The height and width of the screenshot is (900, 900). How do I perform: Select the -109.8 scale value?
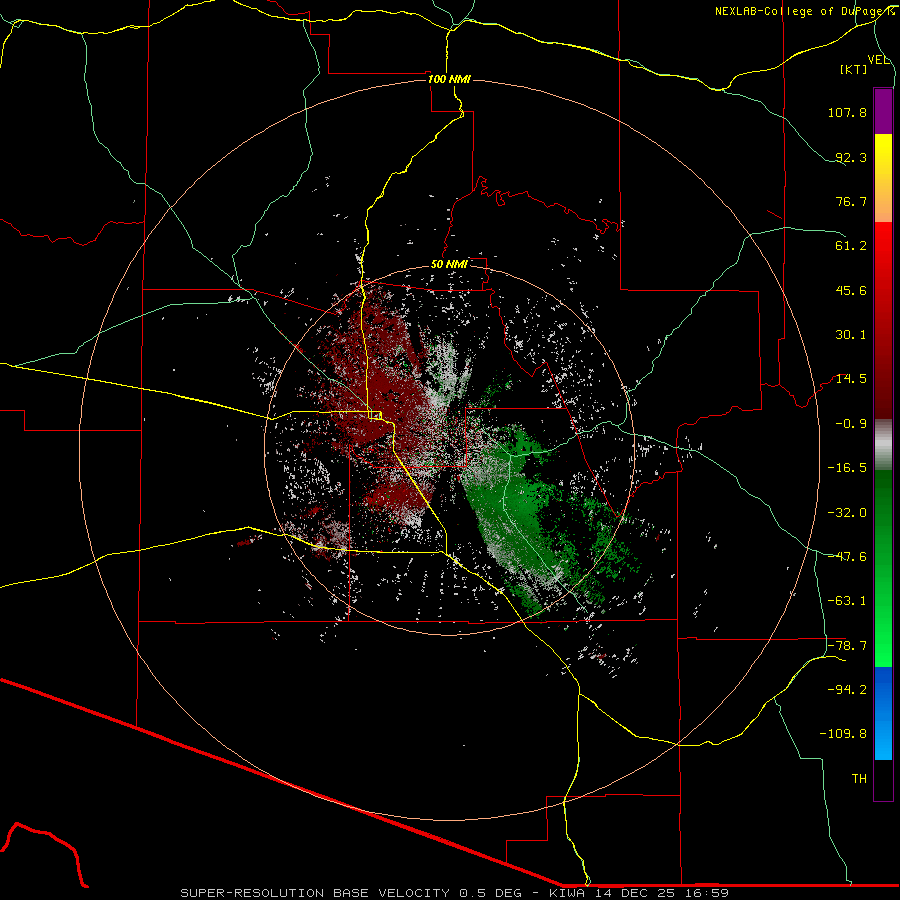point(844,734)
